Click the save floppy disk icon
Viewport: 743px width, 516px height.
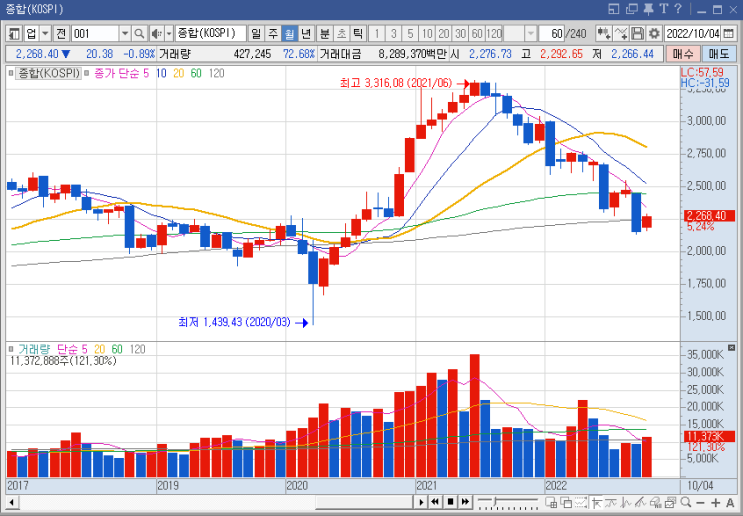(638, 34)
